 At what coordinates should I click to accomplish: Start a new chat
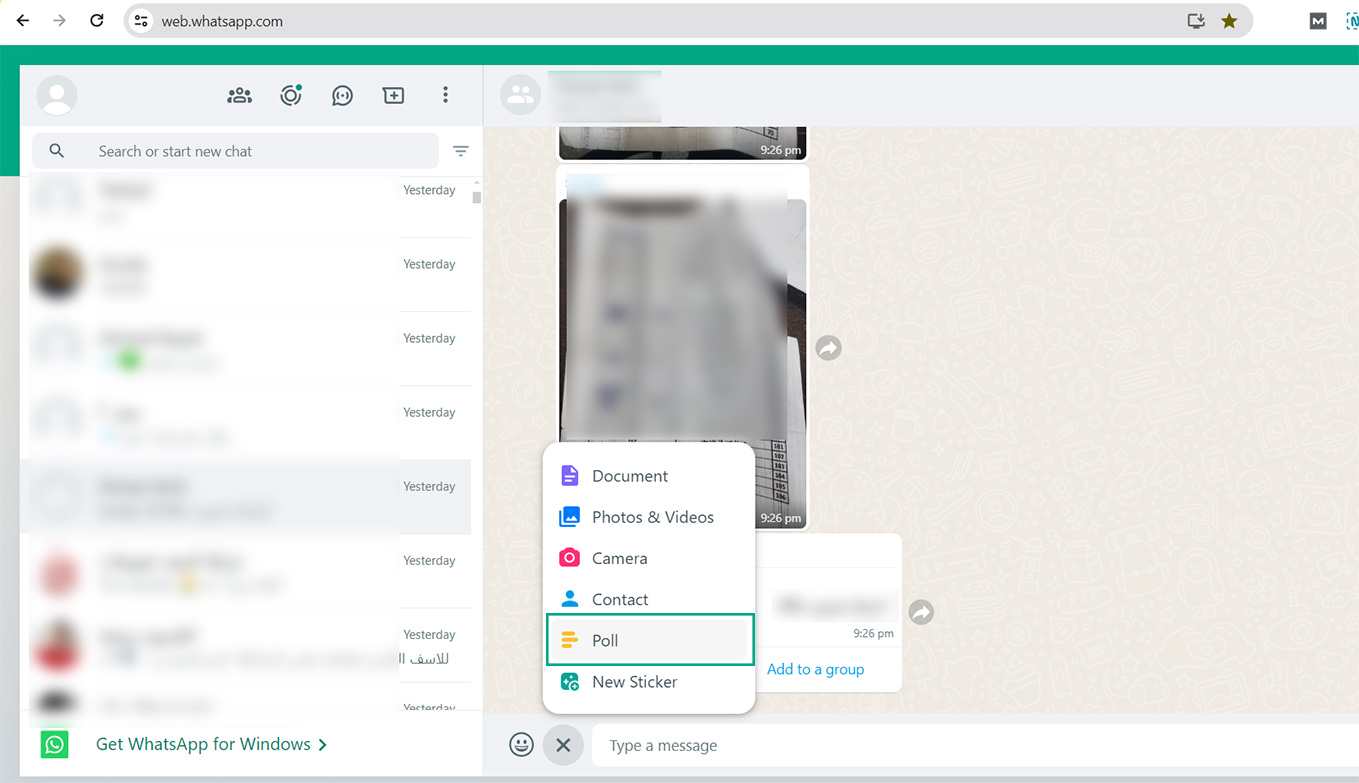(393, 94)
